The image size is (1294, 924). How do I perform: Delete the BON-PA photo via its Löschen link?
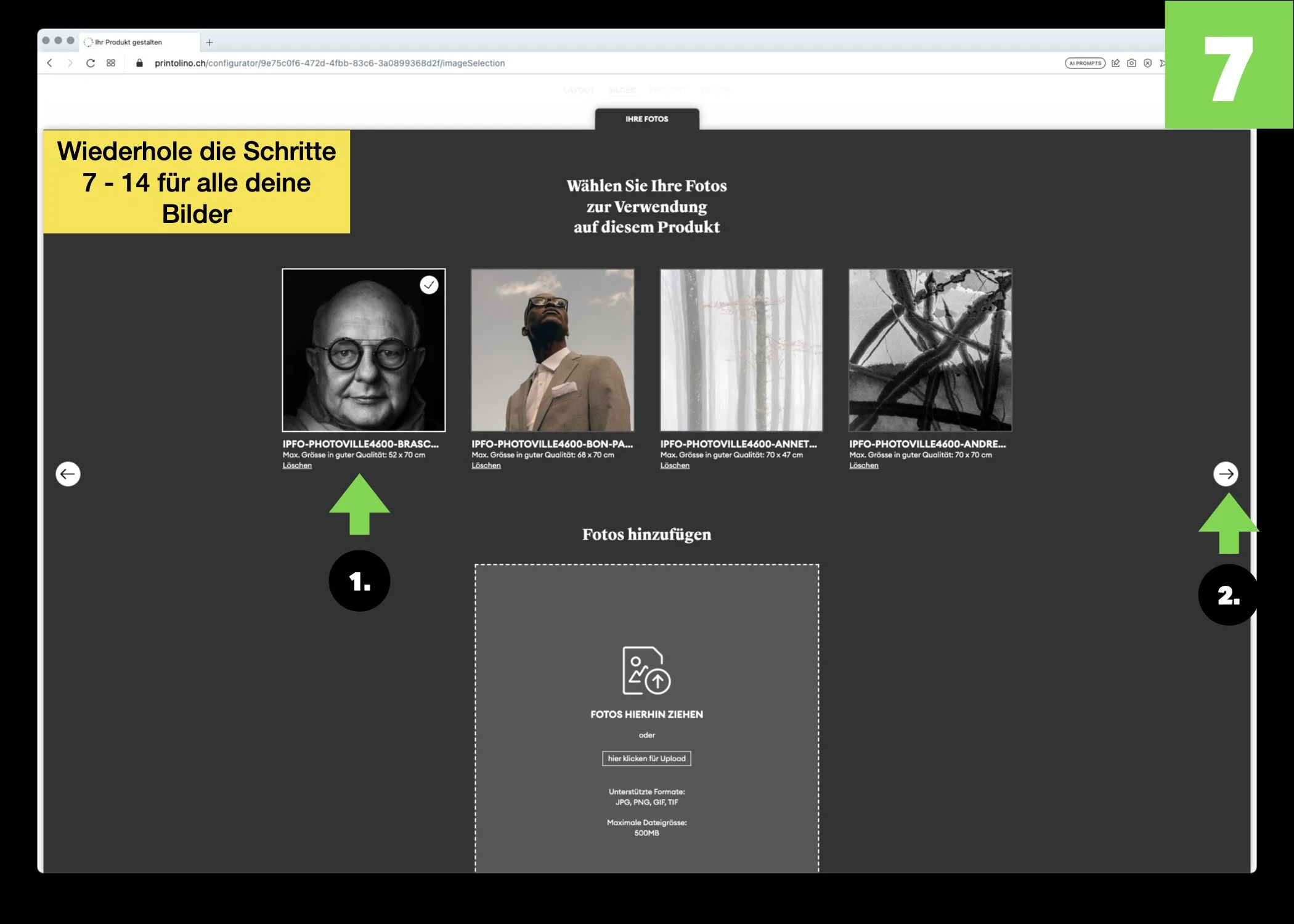pyautogui.click(x=486, y=466)
